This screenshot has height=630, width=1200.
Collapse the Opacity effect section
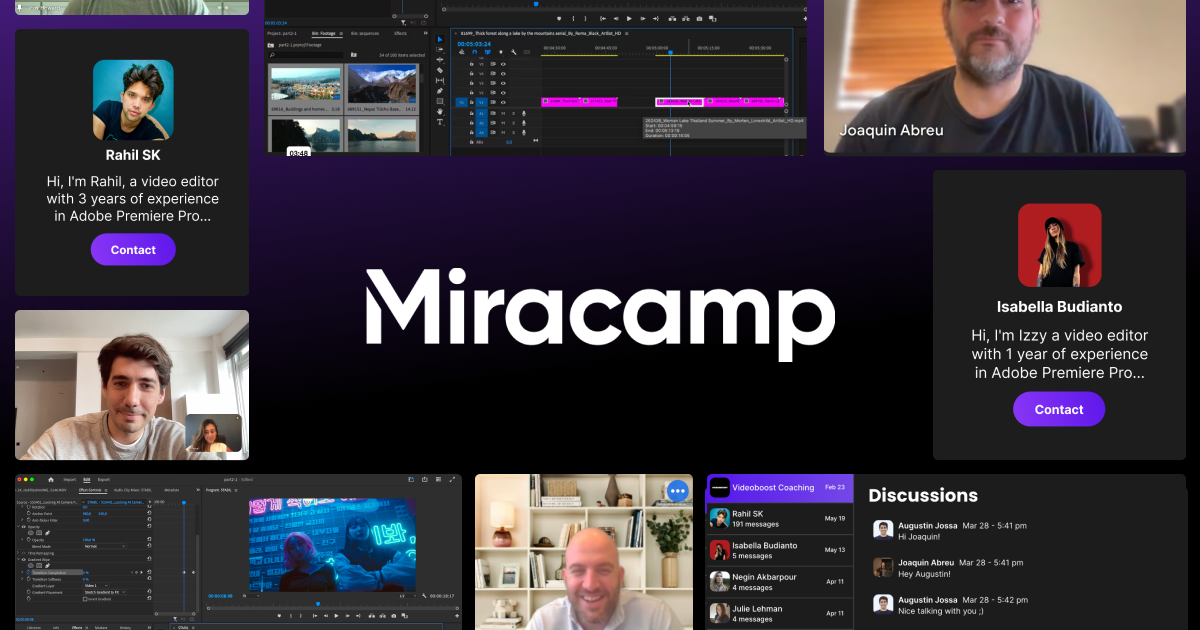click(x=18, y=527)
